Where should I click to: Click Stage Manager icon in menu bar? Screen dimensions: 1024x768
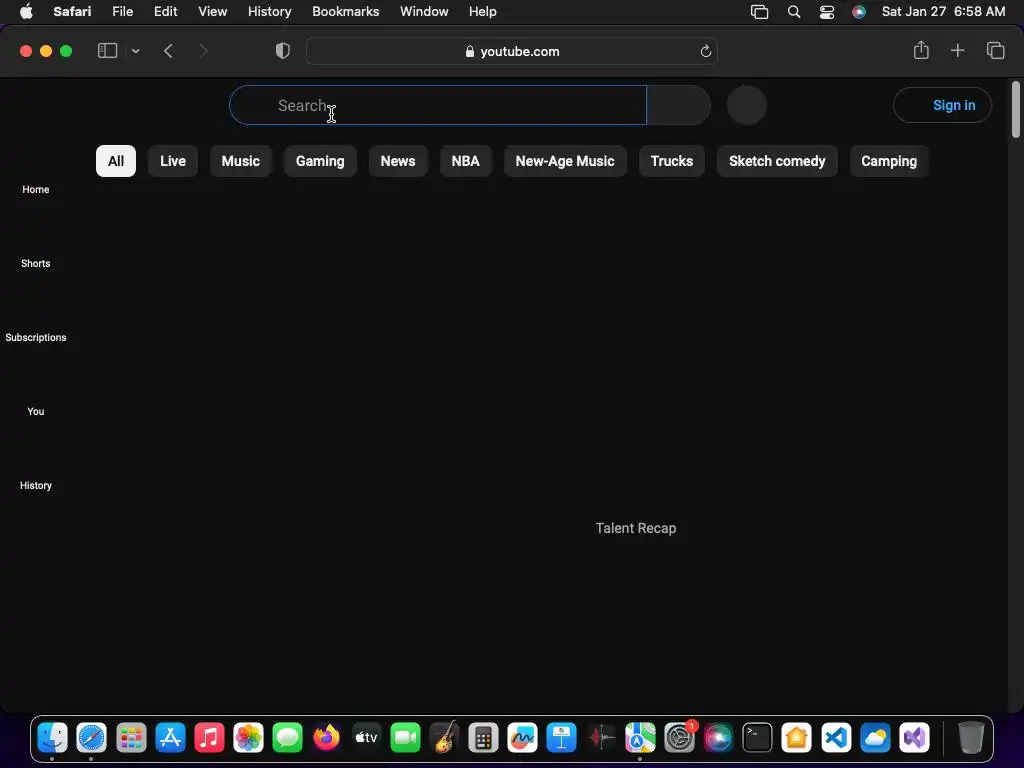click(760, 12)
